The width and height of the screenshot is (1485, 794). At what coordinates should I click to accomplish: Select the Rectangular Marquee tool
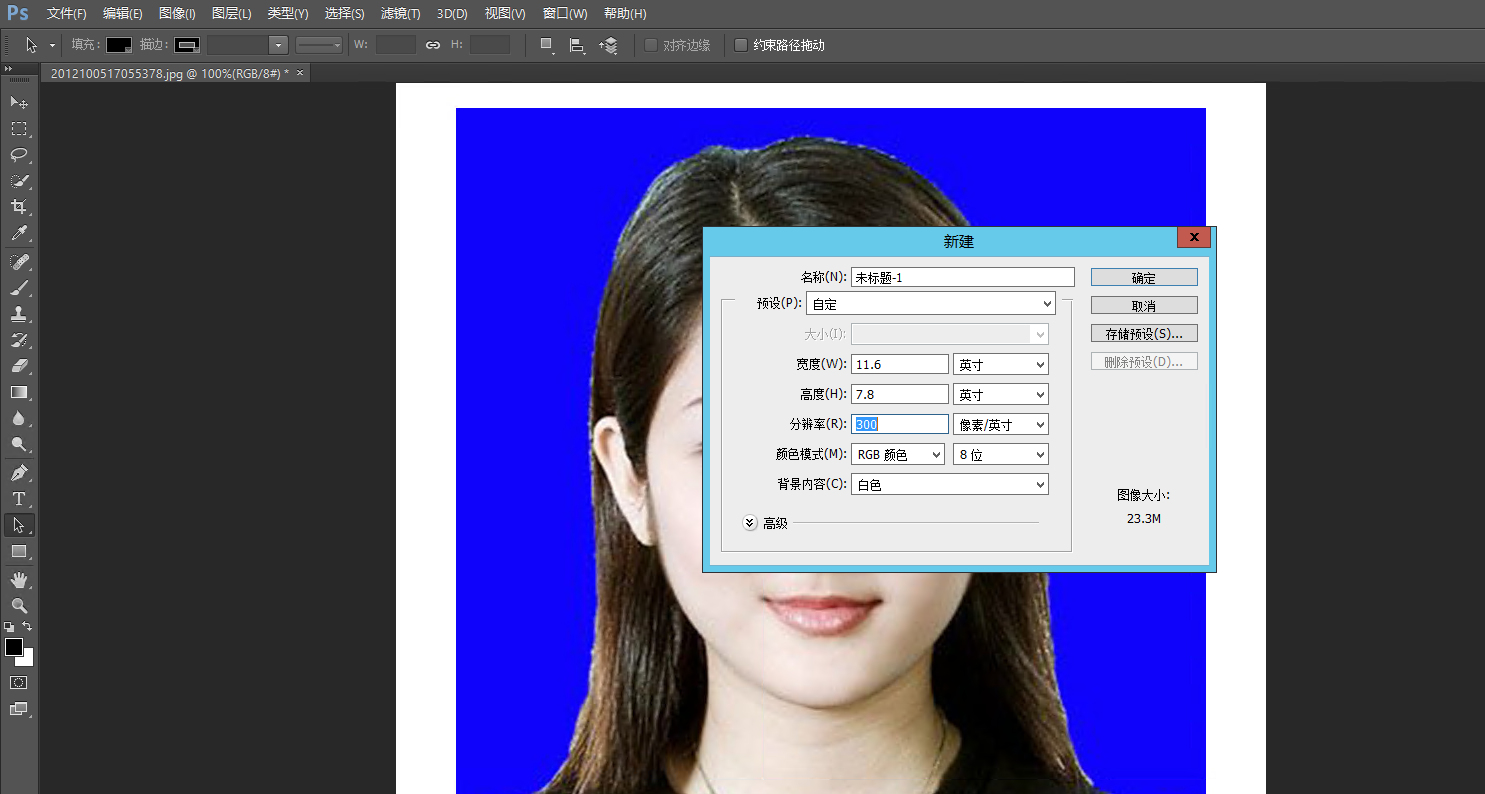click(x=19, y=129)
